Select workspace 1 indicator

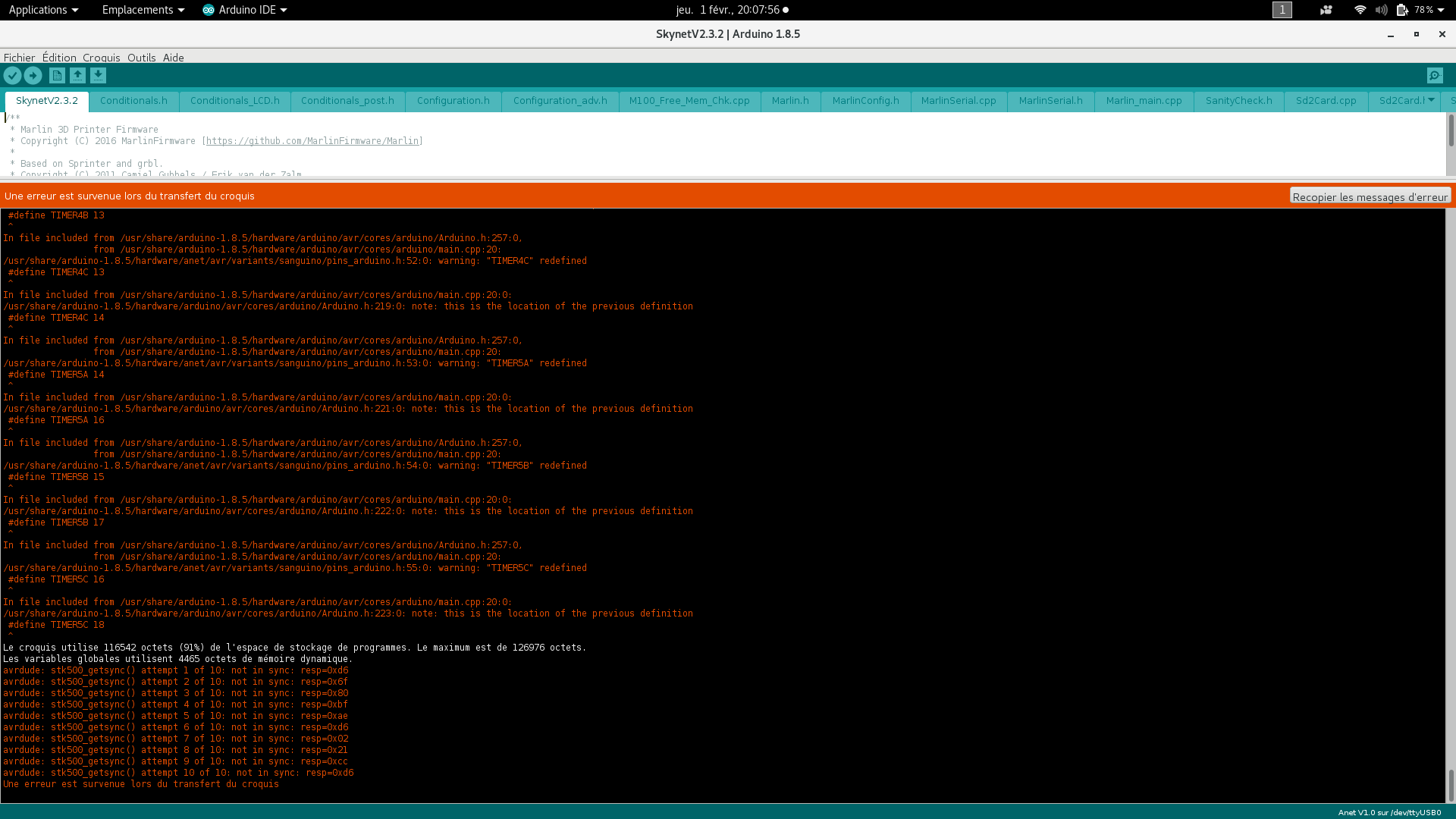click(1282, 10)
